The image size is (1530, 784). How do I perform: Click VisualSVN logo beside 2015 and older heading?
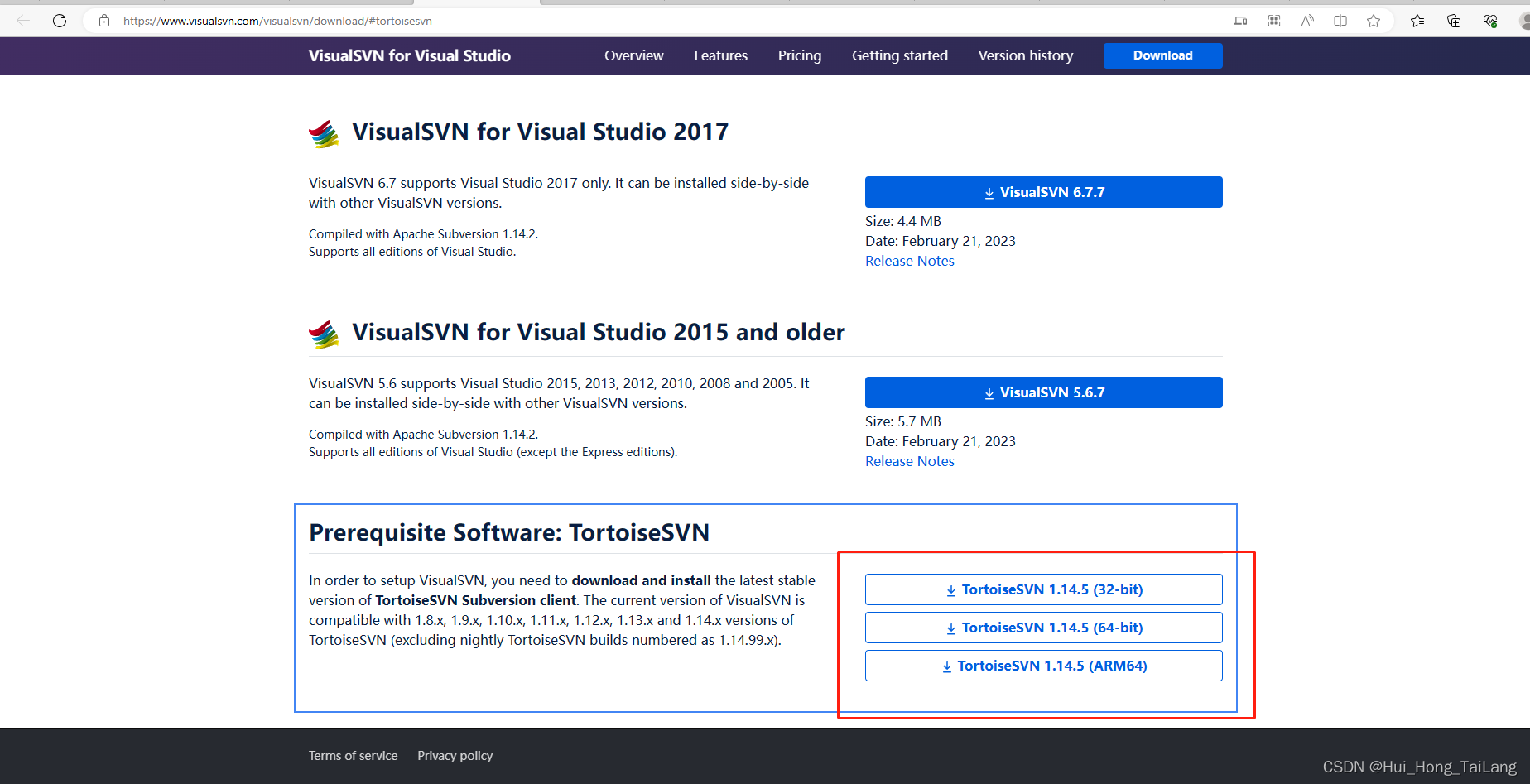pos(324,334)
